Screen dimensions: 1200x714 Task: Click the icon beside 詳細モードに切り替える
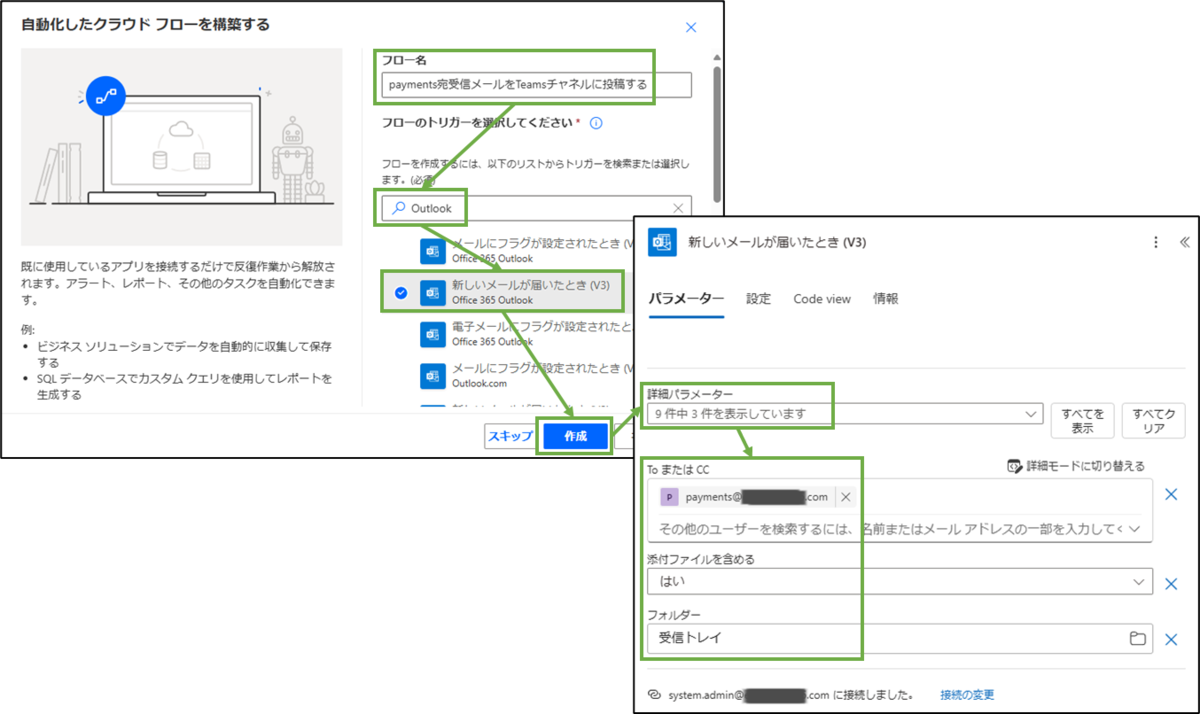coord(1014,466)
